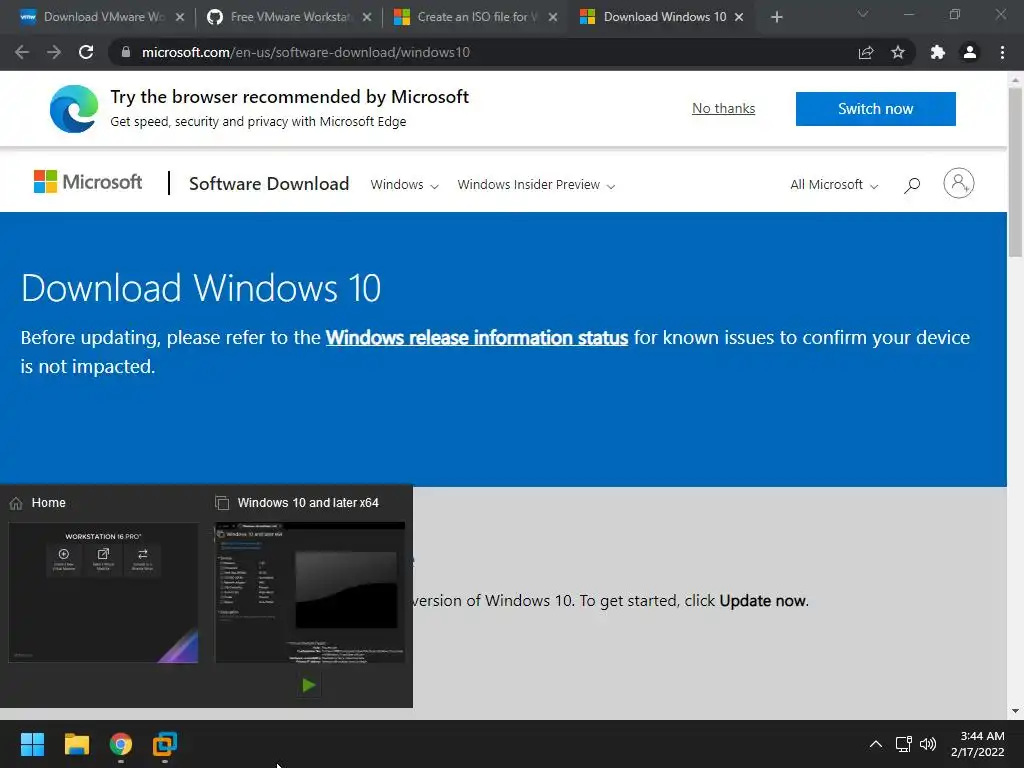The height and width of the screenshot is (768, 1024).
Task: Share this page from the address bar
Action: coord(866,52)
